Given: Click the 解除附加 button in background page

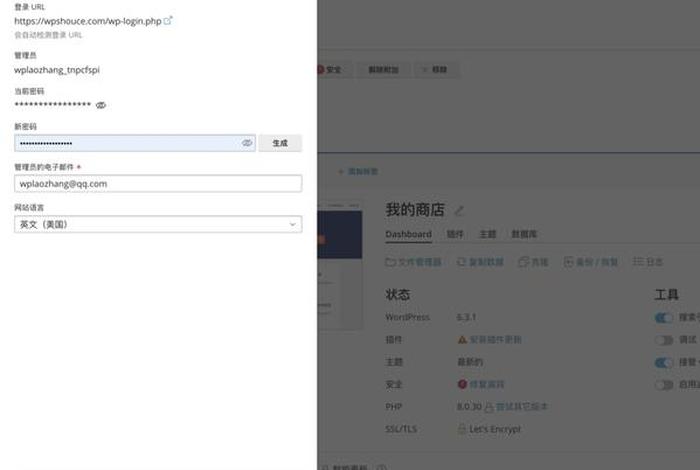Looking at the screenshot, I should coord(383,70).
